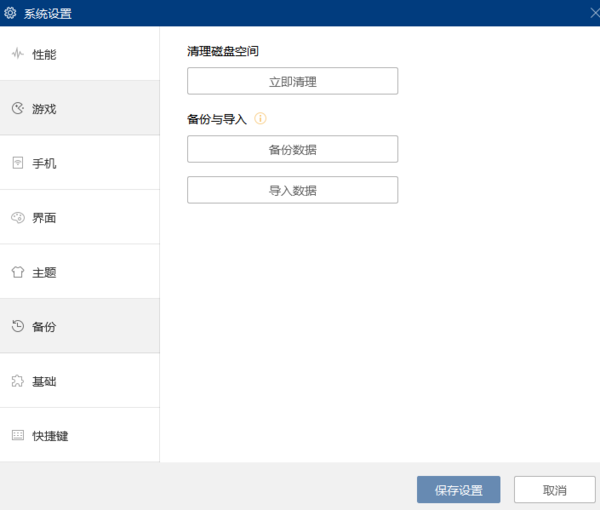Open the 主题 settings tab
This screenshot has height=510, width=600.
(80, 272)
